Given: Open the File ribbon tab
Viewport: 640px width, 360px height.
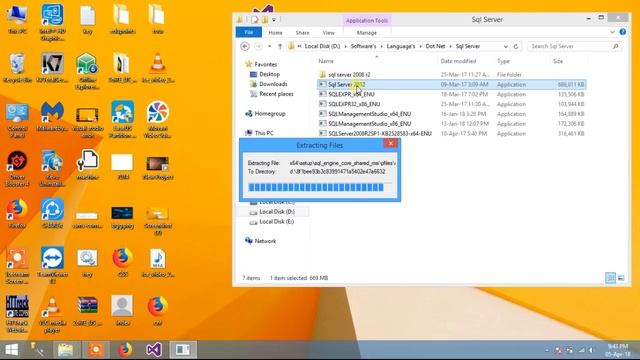Looking at the screenshot, I should pos(249,32).
